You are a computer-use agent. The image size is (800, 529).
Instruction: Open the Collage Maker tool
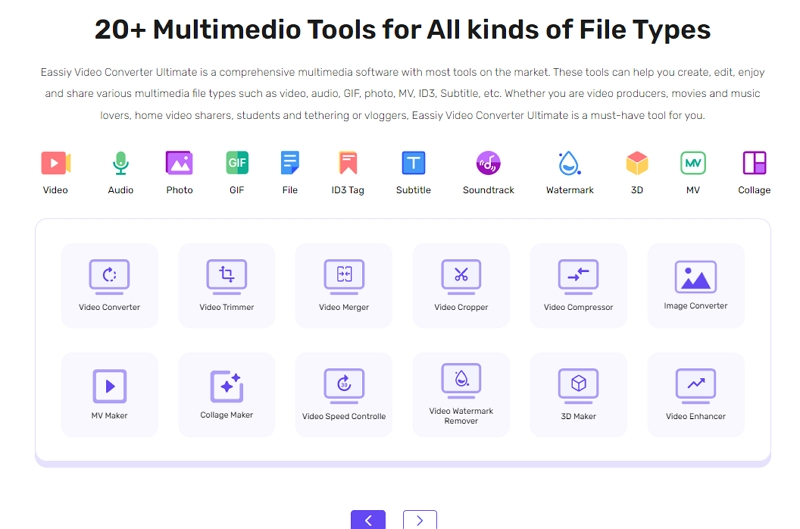click(226, 394)
